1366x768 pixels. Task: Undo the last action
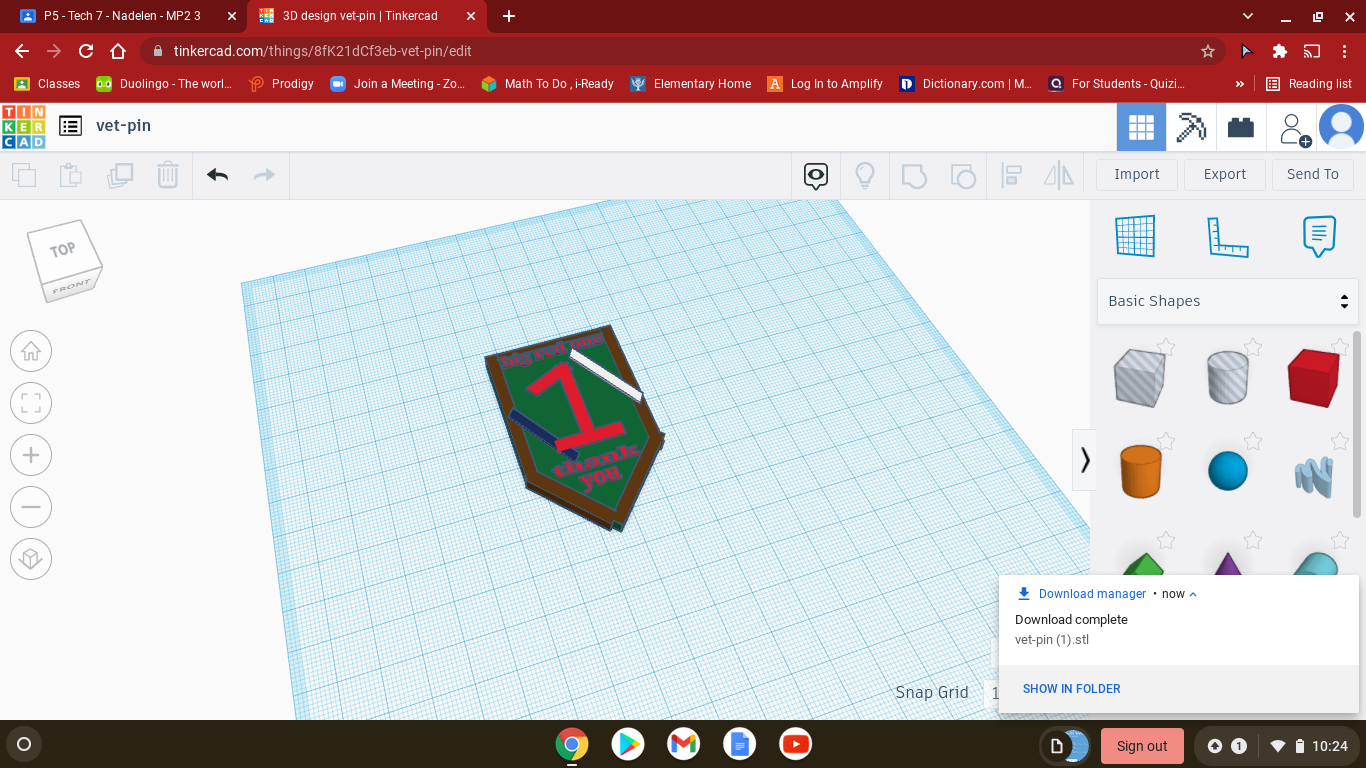pos(217,175)
